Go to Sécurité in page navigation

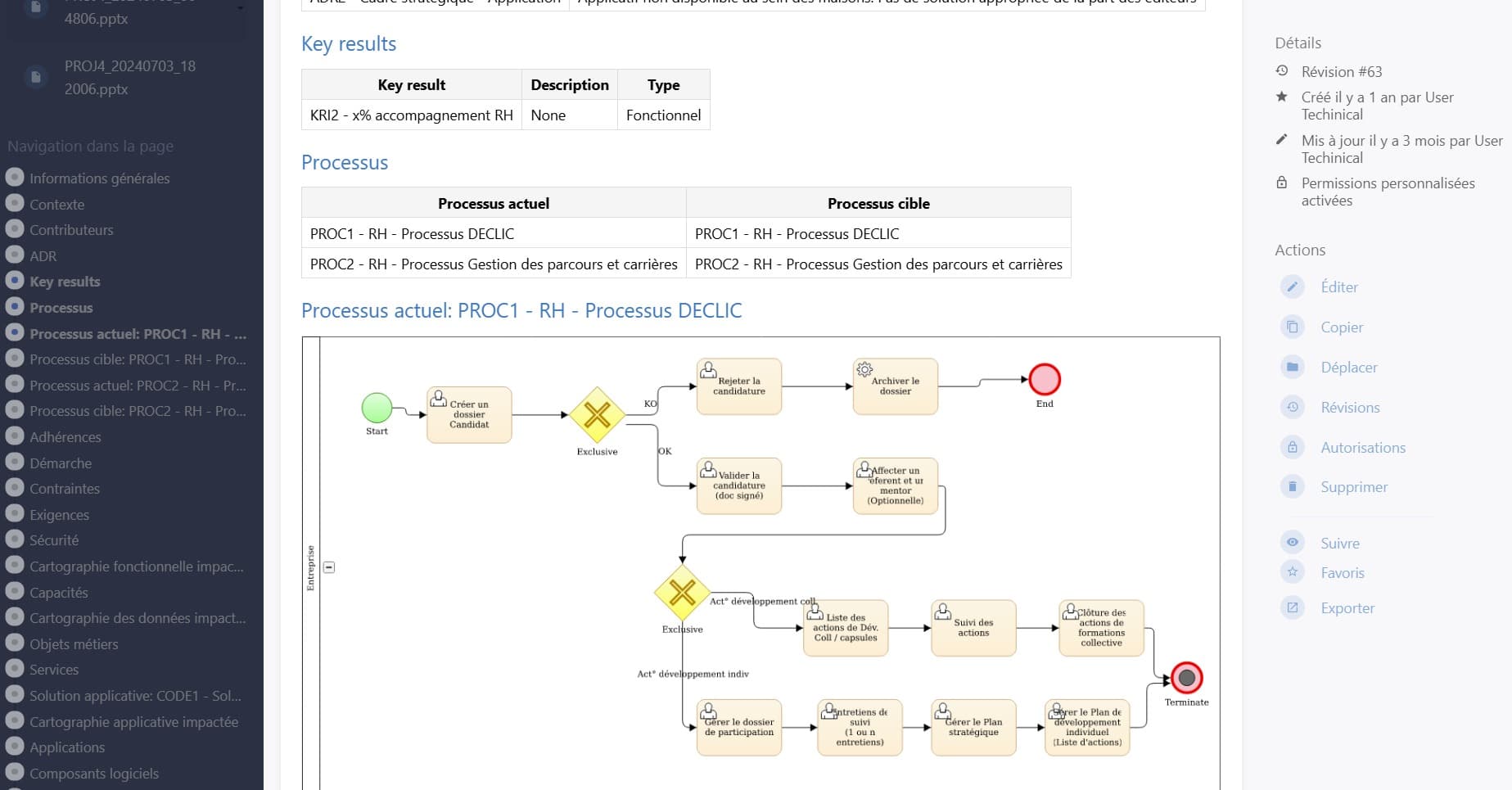(x=54, y=540)
